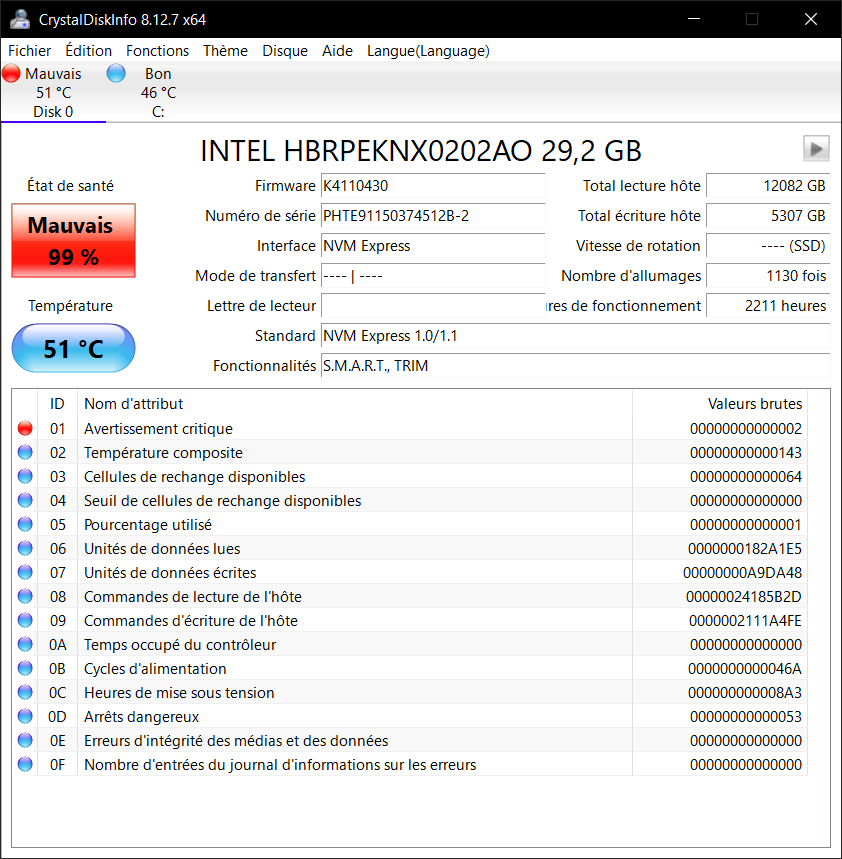Click the blue status dot for Température composite
The width and height of the screenshot is (842, 859).
tap(25, 453)
